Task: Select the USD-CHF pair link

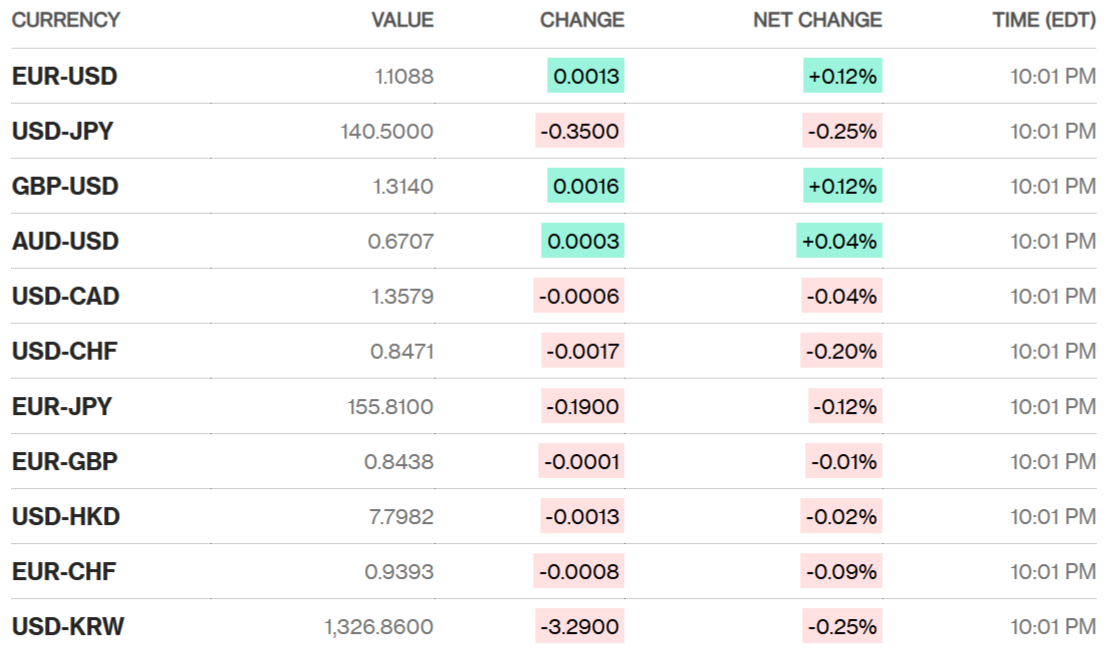Action: [65, 351]
